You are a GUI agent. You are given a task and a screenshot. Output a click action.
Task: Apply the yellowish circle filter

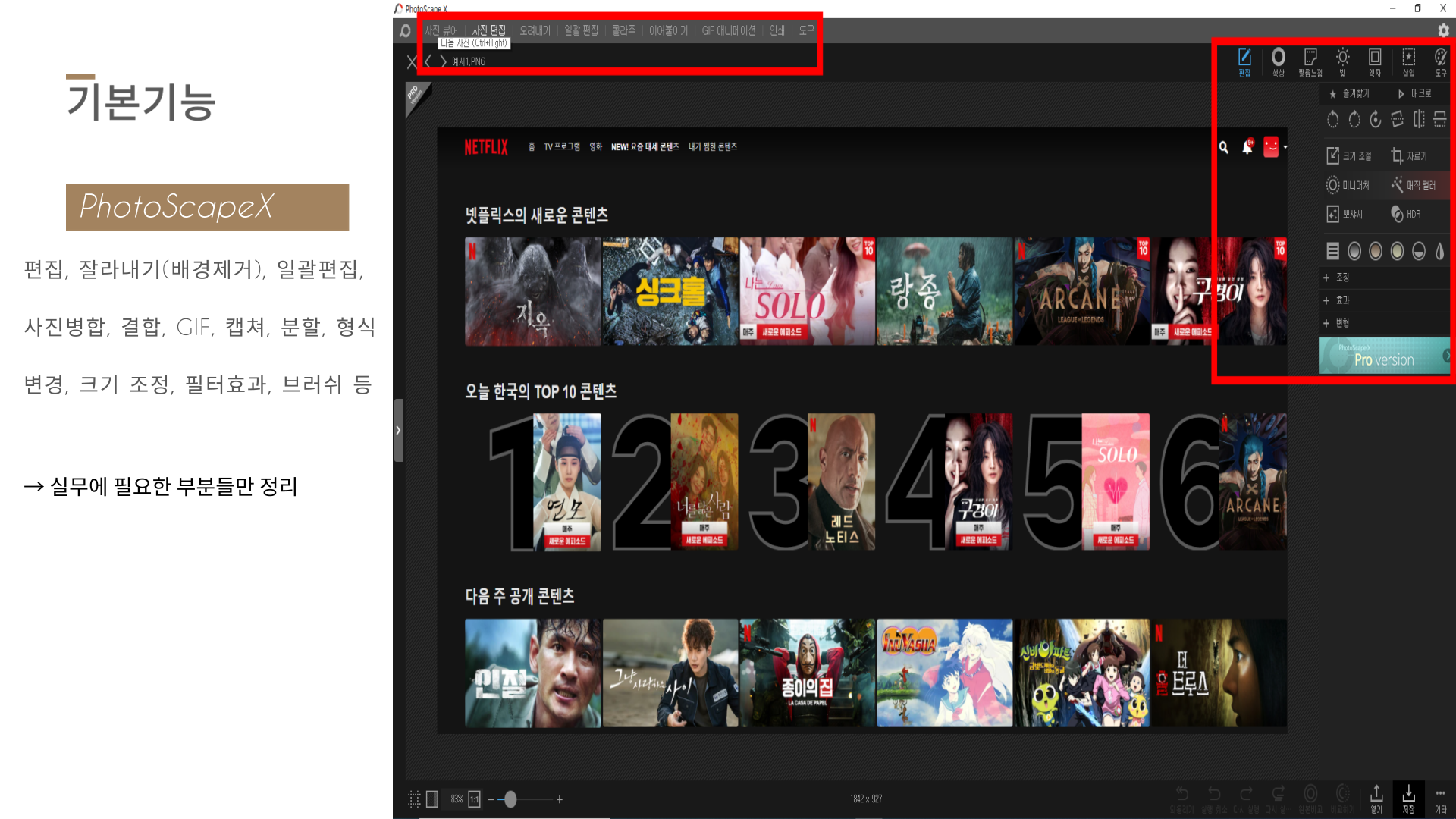tap(1397, 251)
